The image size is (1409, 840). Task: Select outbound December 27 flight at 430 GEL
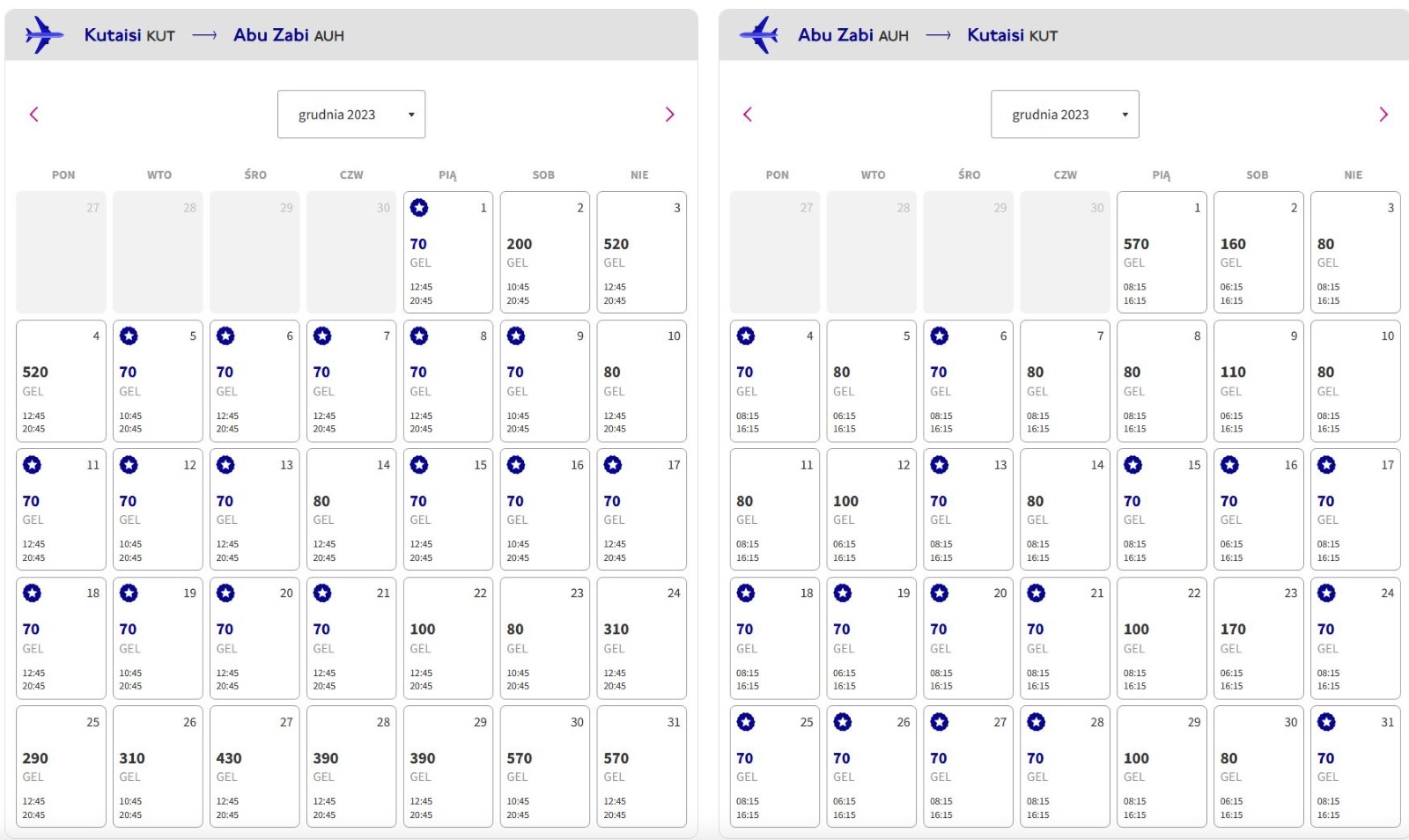[x=255, y=767]
